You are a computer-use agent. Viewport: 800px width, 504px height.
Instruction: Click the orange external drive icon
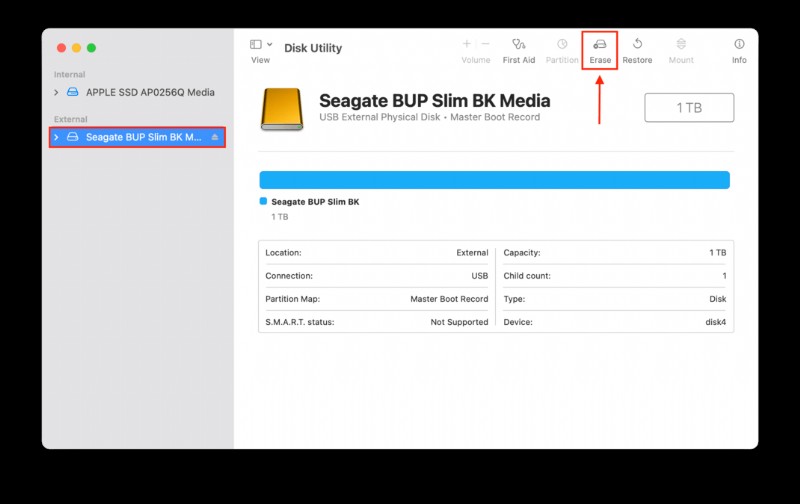pyautogui.click(x=282, y=109)
